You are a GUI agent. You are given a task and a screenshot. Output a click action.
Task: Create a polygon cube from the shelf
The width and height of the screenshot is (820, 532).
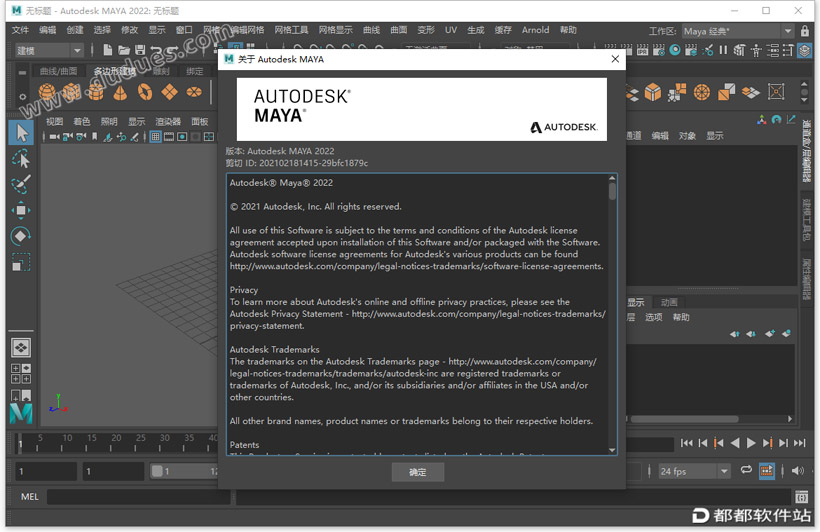pos(72,92)
